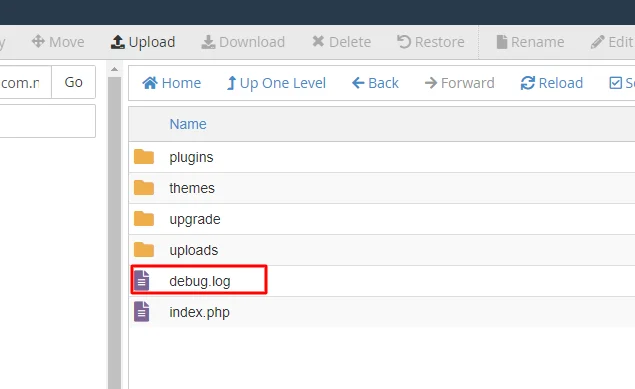635x389 pixels.
Task: Toggle the Select All checkbox
Action: (616, 83)
